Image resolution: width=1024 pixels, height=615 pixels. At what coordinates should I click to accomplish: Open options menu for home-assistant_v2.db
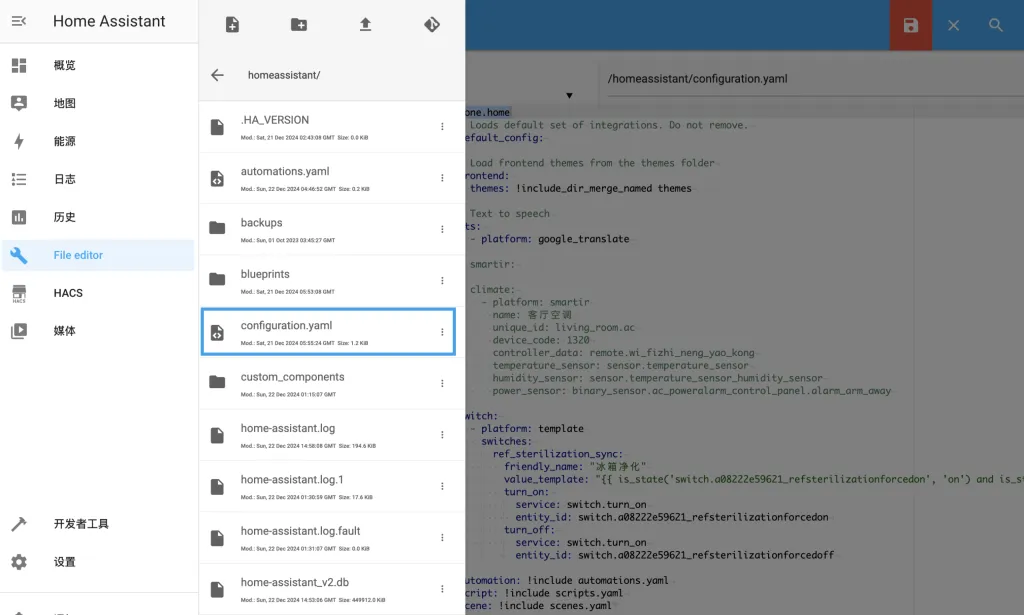tap(442, 589)
